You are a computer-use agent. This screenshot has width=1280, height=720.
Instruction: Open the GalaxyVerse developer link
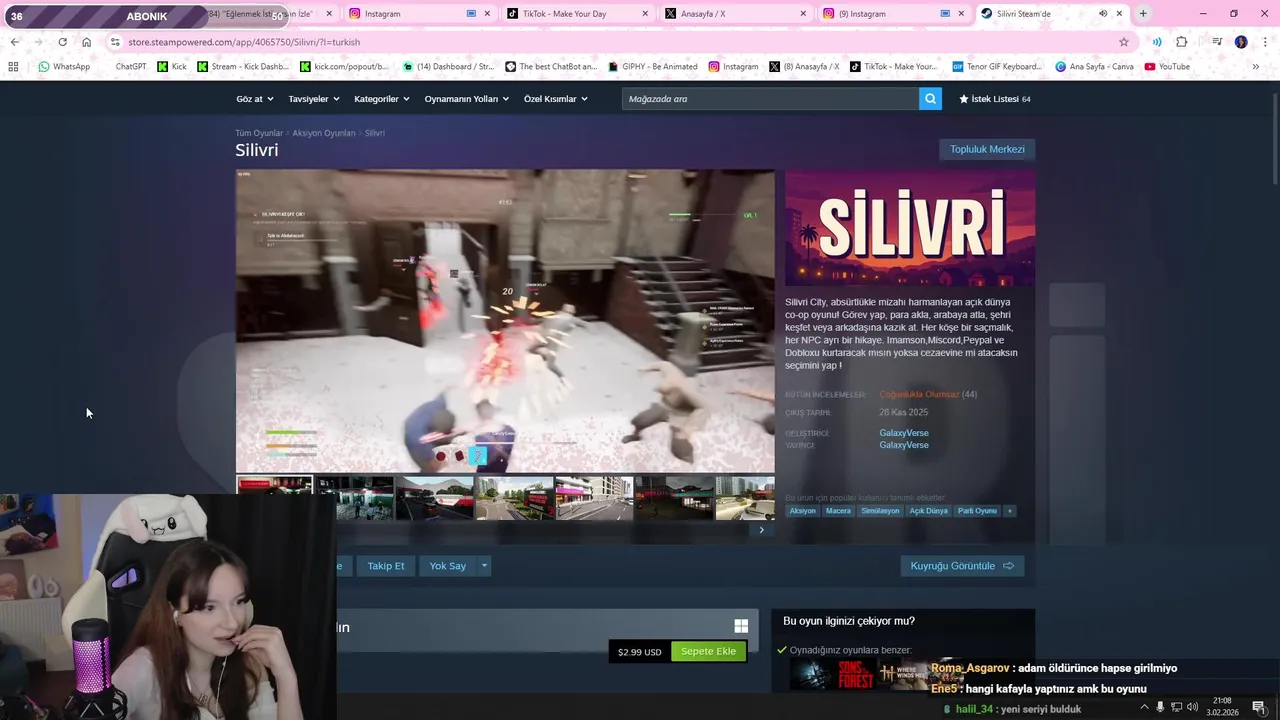click(x=904, y=433)
